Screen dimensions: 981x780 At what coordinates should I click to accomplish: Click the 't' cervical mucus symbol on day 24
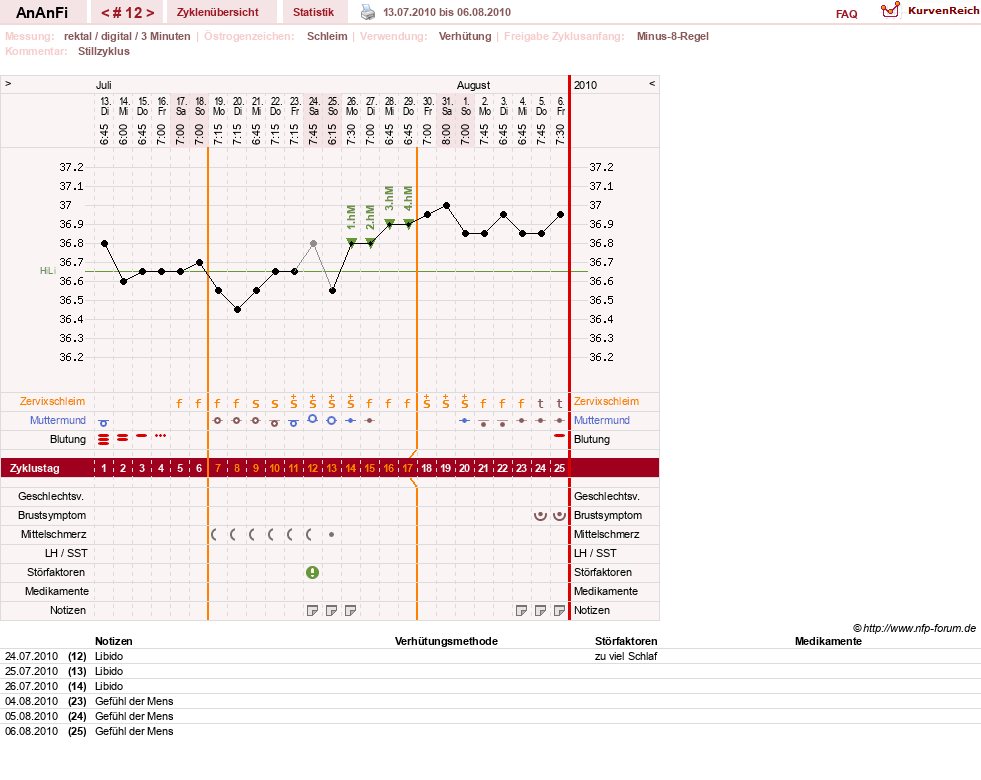point(541,403)
